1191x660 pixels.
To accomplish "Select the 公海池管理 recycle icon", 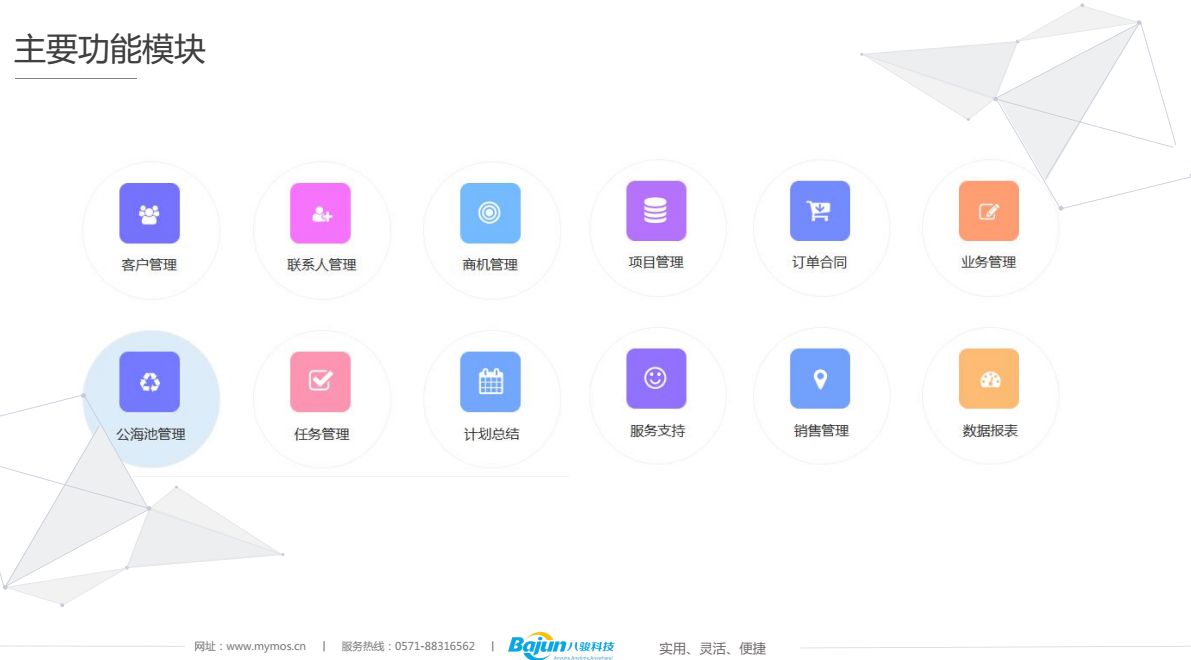I will [x=149, y=382].
